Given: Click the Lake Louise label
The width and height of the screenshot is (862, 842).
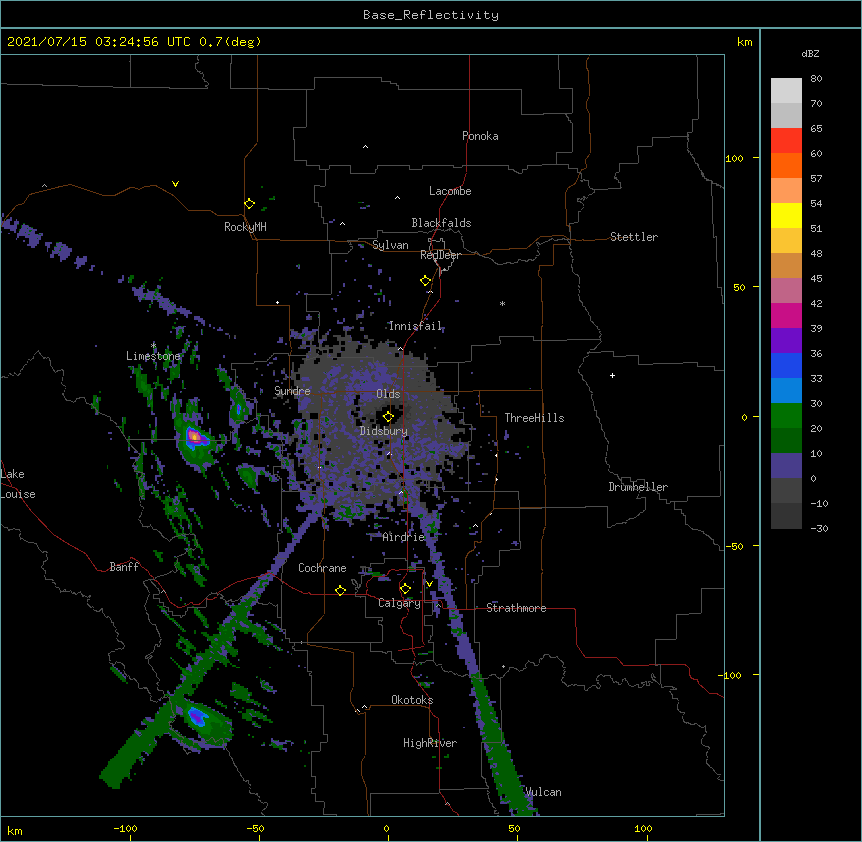Looking at the screenshot, I should (x=18, y=484).
